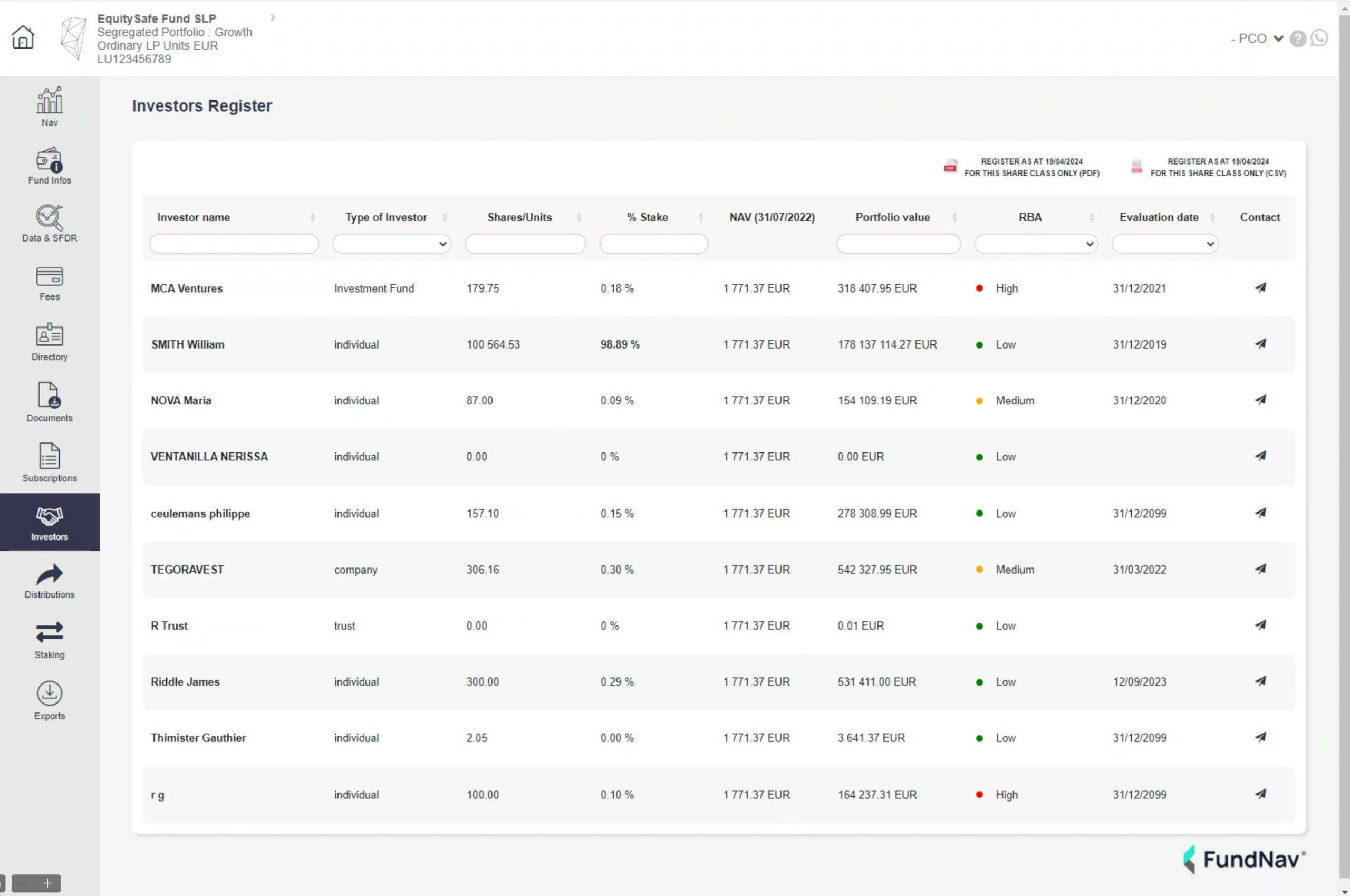
Task: Sort by Shares/Units column
Action: click(x=578, y=217)
